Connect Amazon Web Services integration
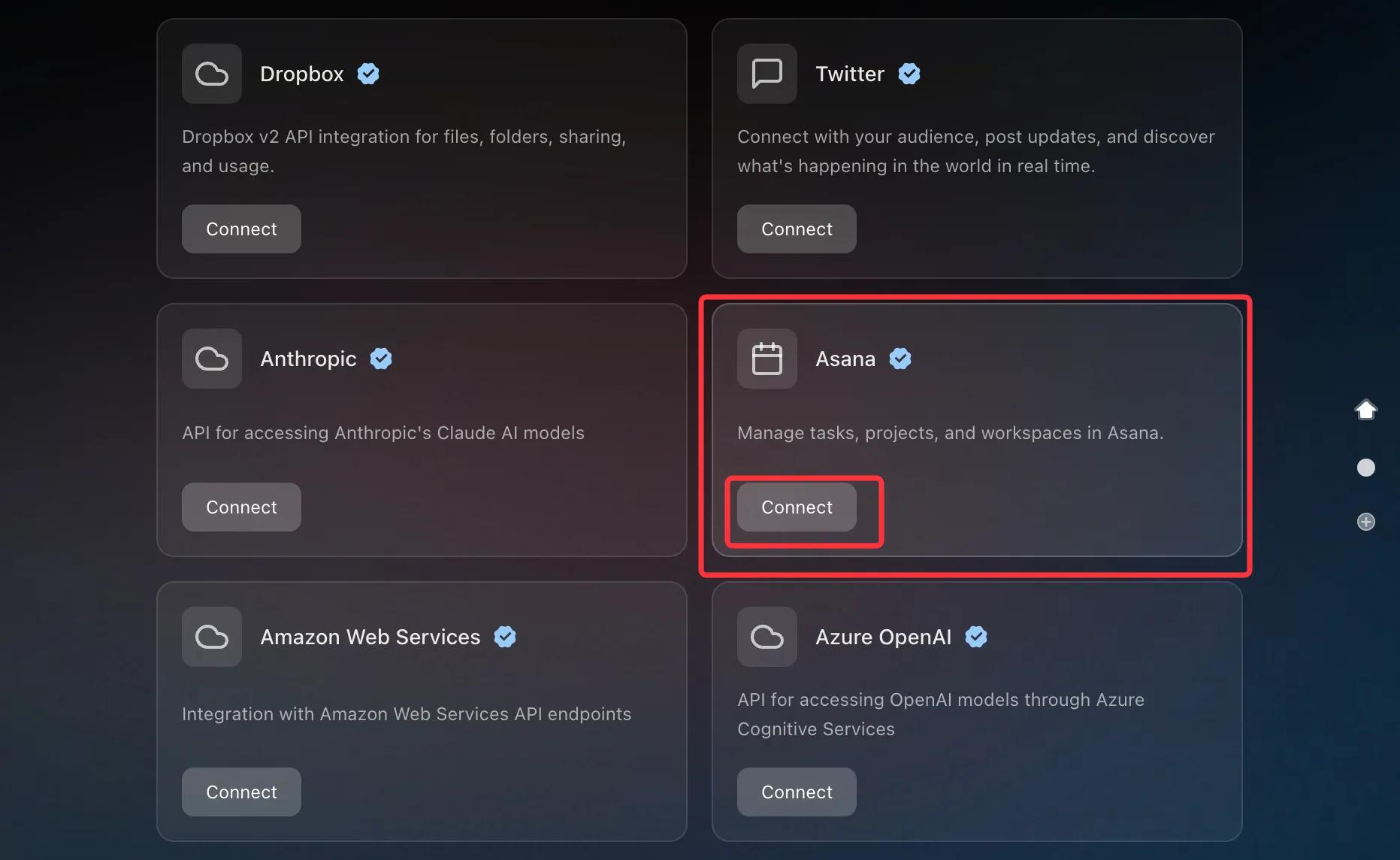The image size is (1400, 860). pyautogui.click(x=241, y=792)
